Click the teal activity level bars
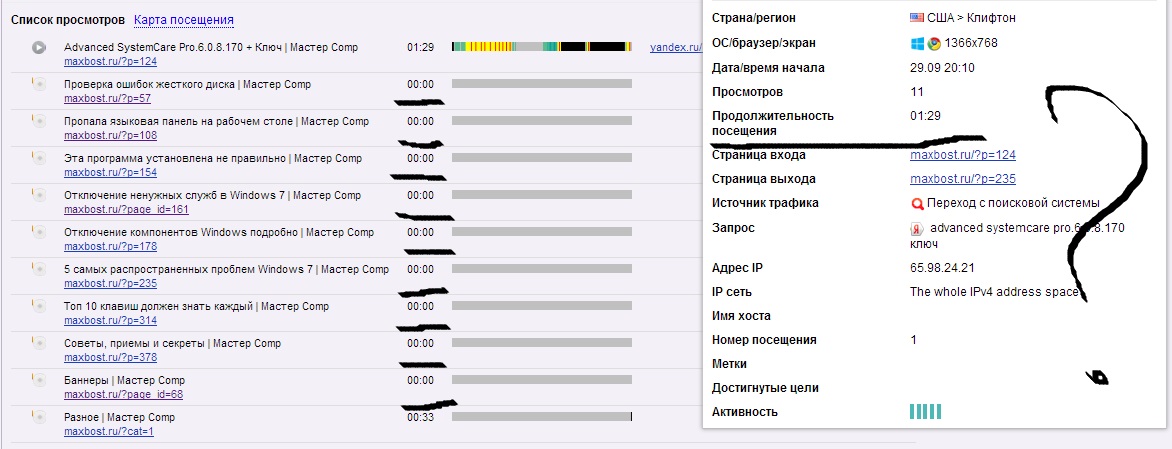This screenshot has width=1172, height=449. point(925,411)
